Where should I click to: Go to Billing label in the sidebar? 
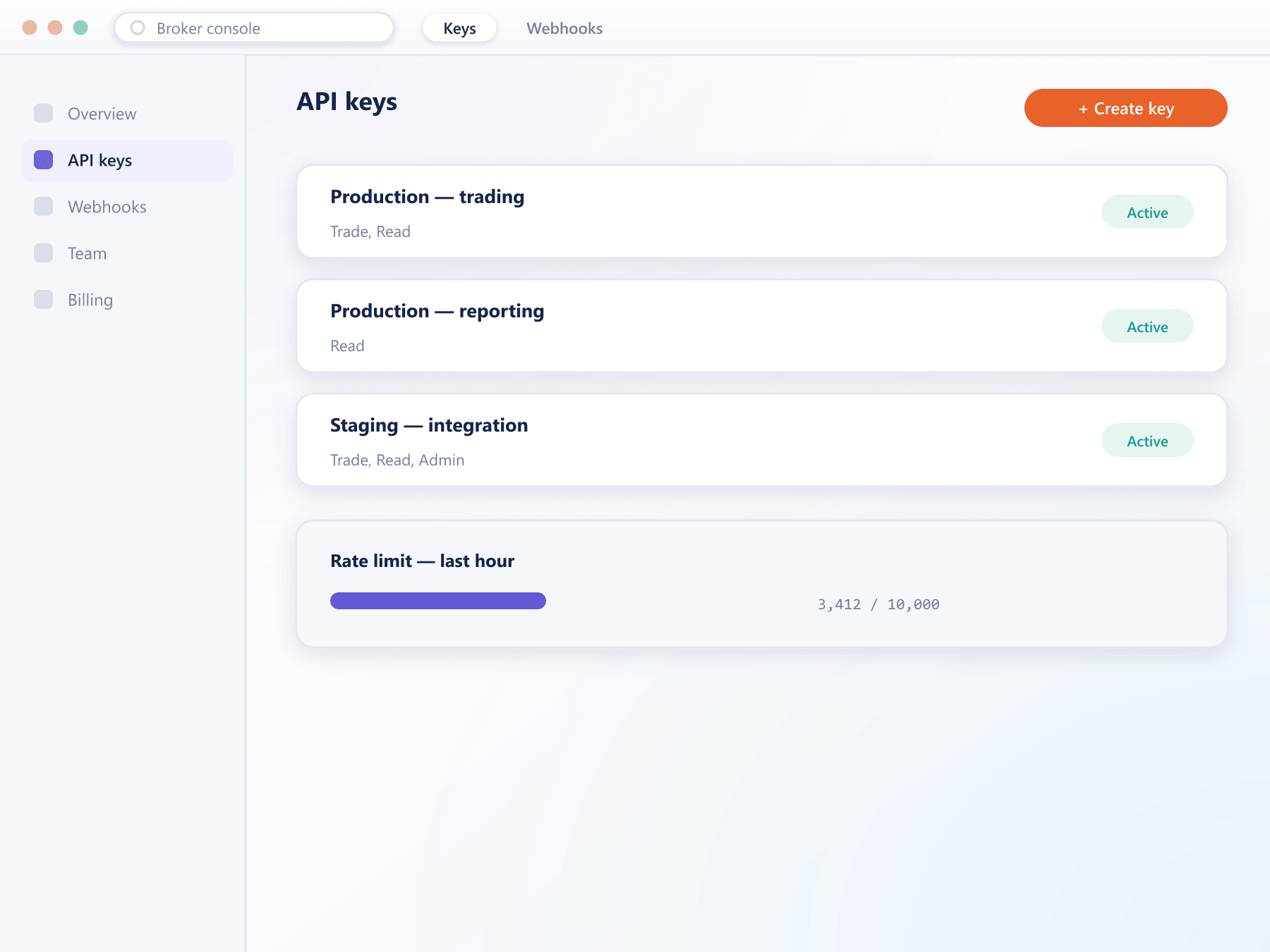point(90,300)
